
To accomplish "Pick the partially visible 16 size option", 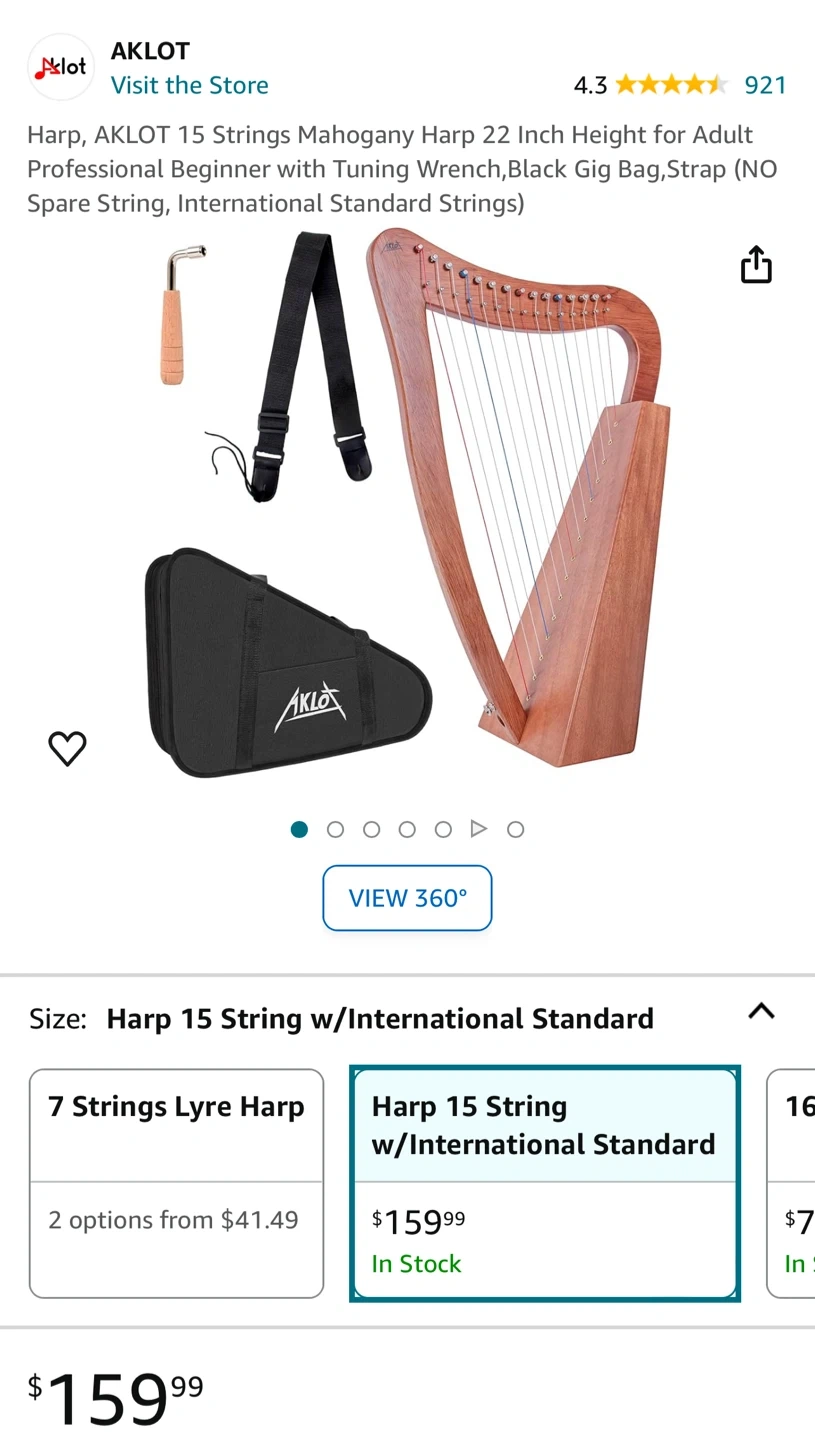I will (791, 1184).
